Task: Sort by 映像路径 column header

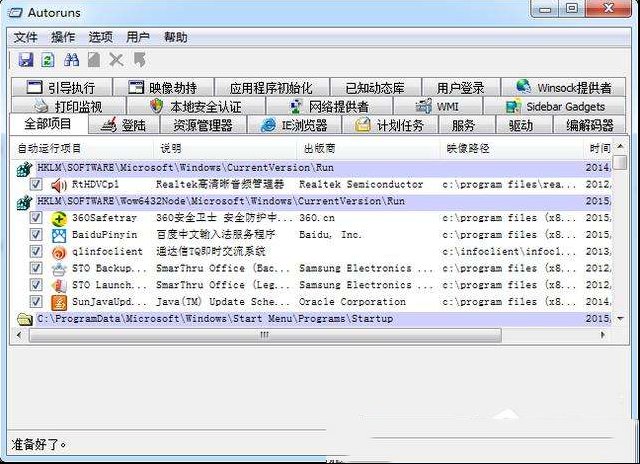Action: [512, 149]
